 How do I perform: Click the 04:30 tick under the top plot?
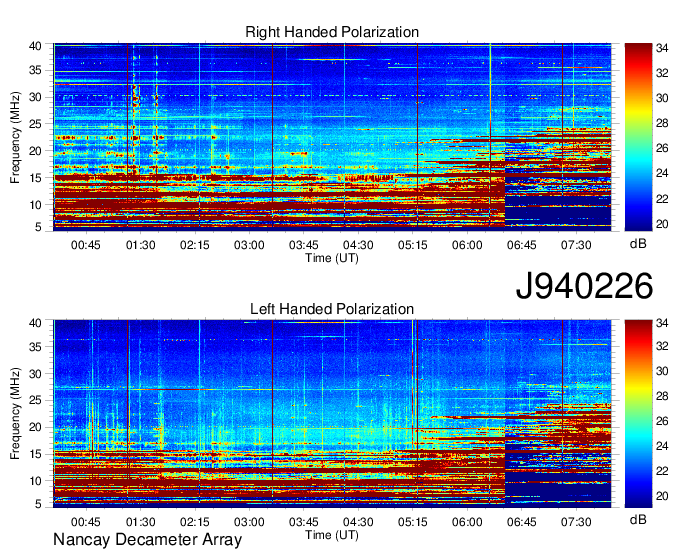(358, 245)
